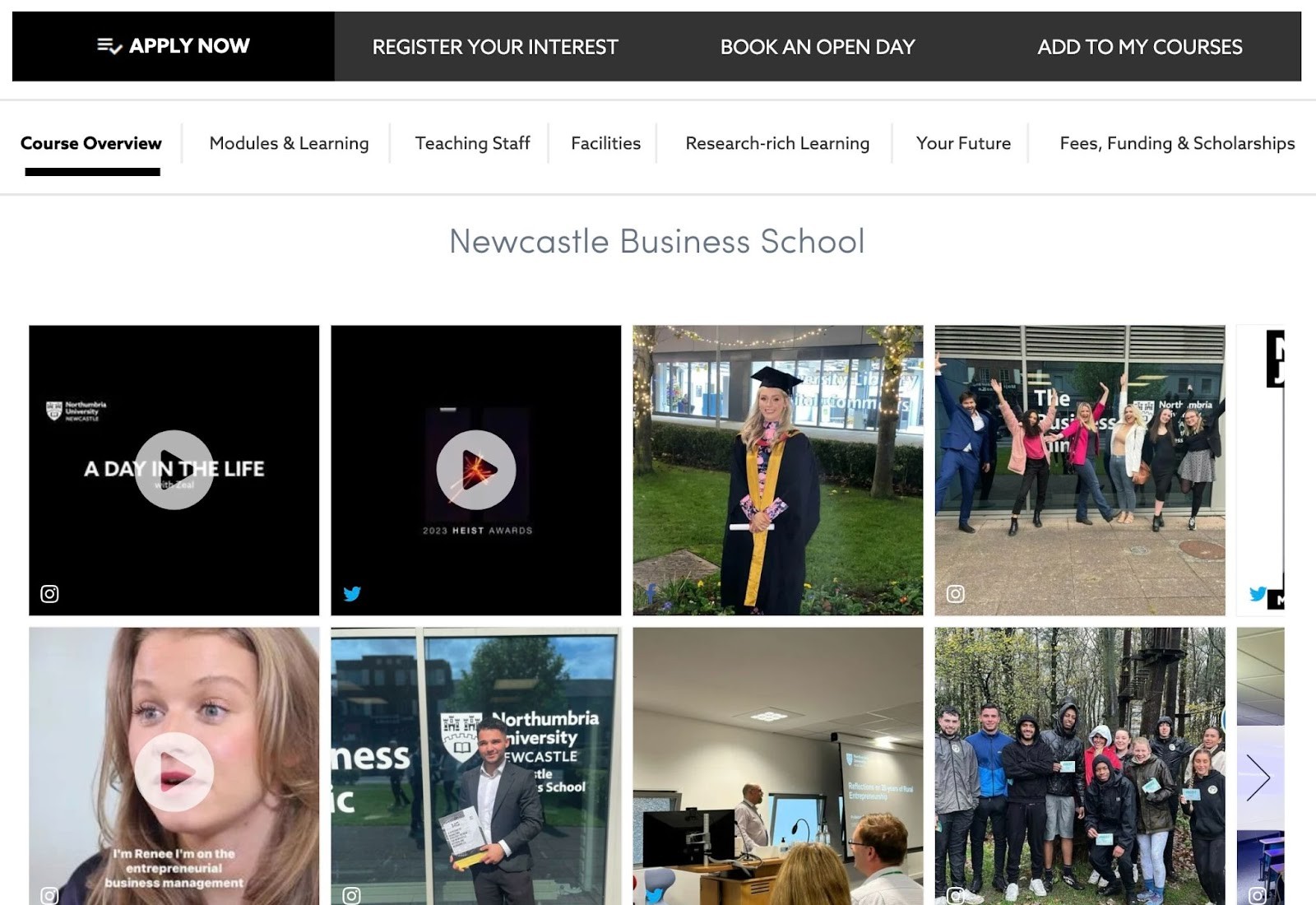1316x905 pixels.
Task: Go to Research-rich Learning tab
Action: [777, 143]
